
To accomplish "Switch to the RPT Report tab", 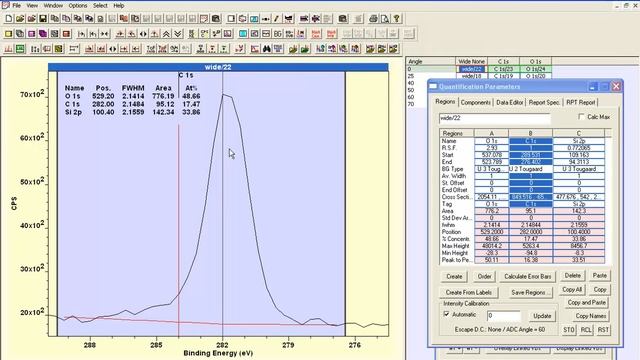I will 581,102.
